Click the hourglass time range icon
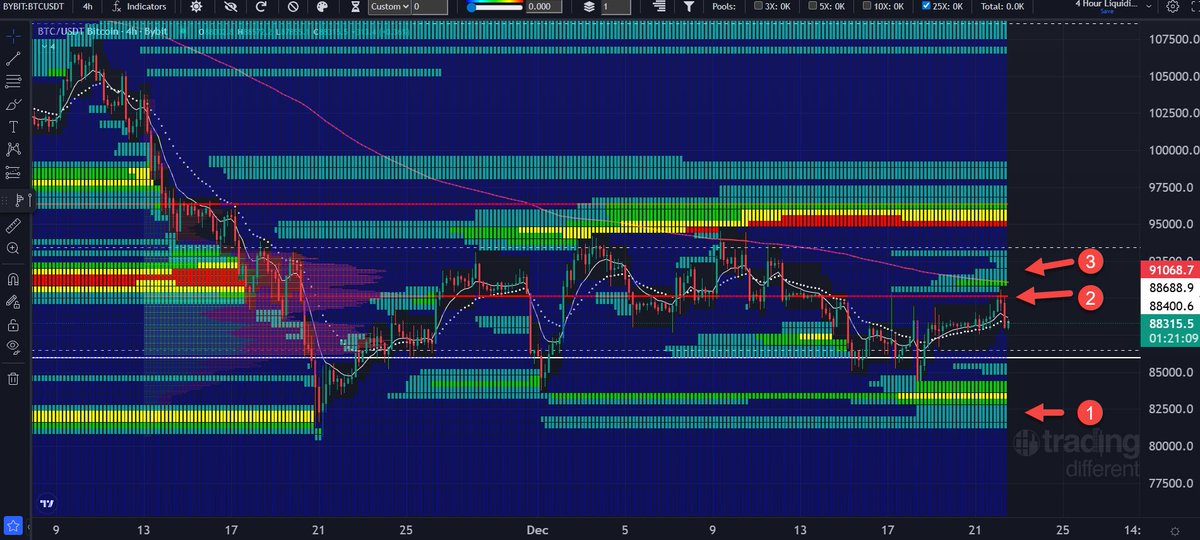 (353, 7)
